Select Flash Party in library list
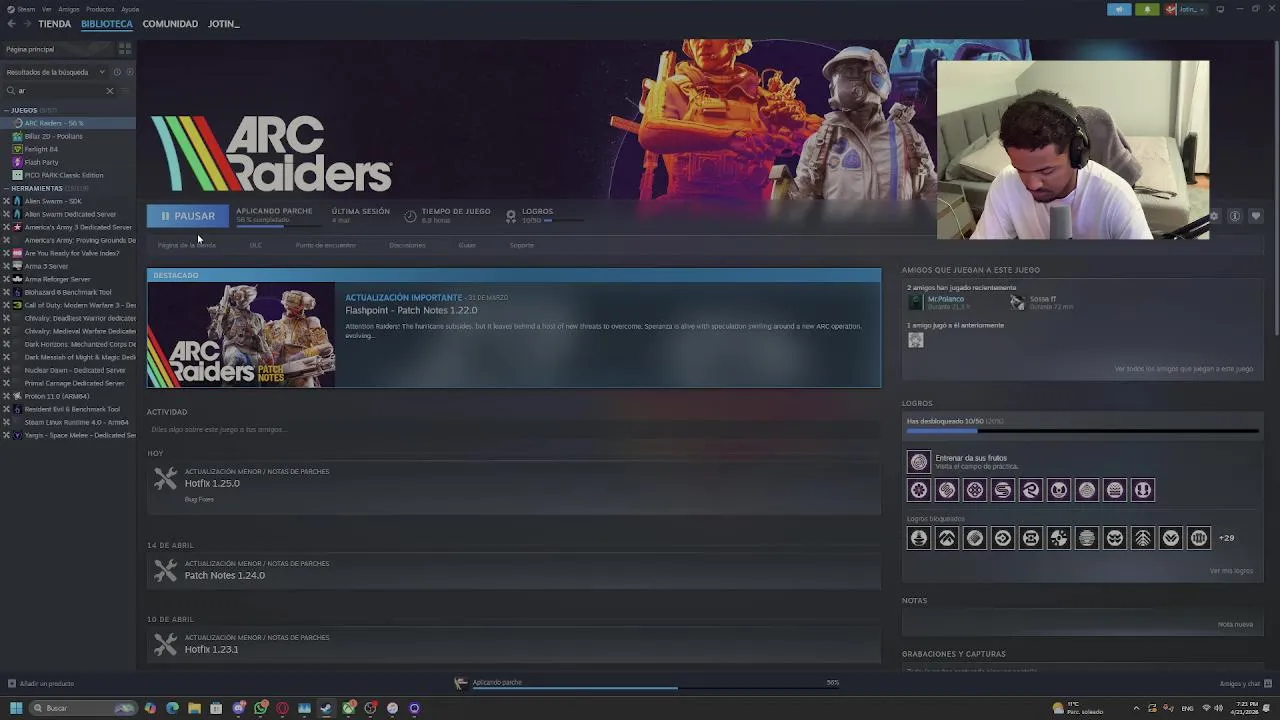Viewport: 1280px width, 720px height. 68,162
